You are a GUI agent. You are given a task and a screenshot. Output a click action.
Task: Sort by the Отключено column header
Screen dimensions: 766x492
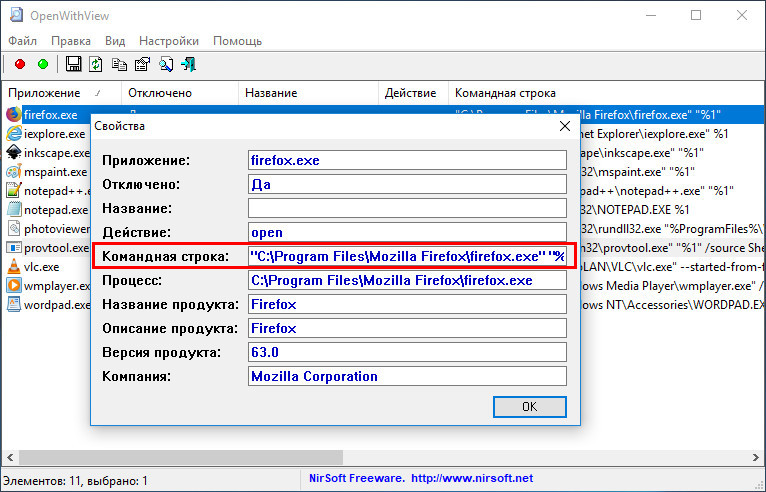[180, 93]
